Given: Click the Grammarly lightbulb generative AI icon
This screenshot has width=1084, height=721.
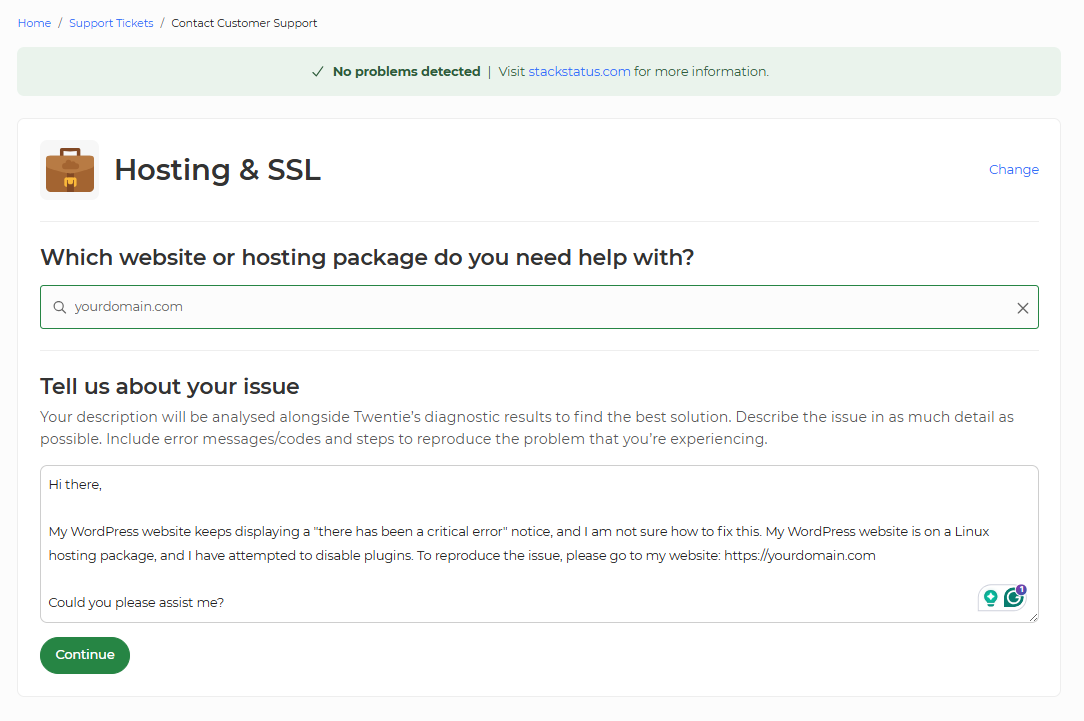Looking at the screenshot, I should (x=991, y=598).
